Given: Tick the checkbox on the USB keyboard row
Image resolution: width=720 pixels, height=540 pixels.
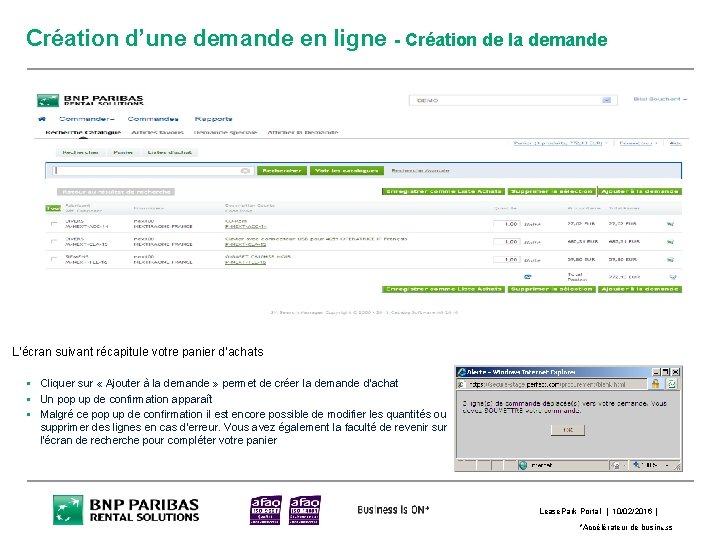Looking at the screenshot, I should point(54,242).
